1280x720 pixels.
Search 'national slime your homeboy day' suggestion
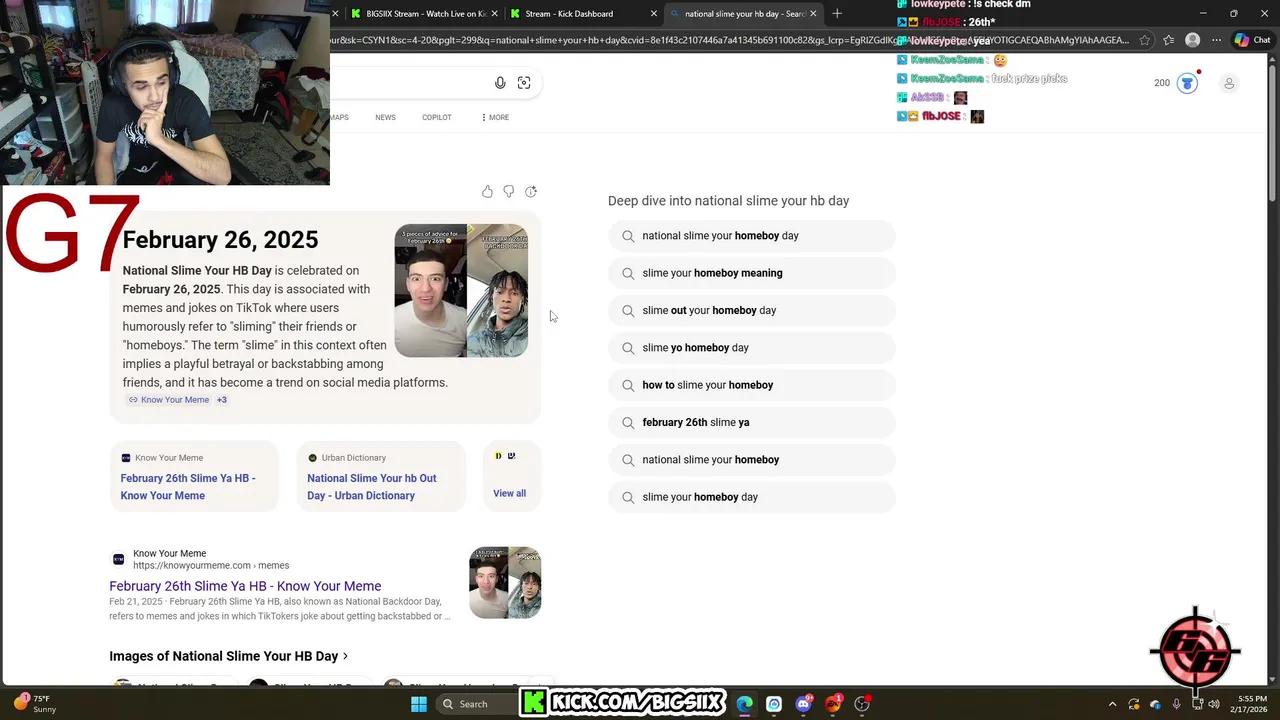751,236
